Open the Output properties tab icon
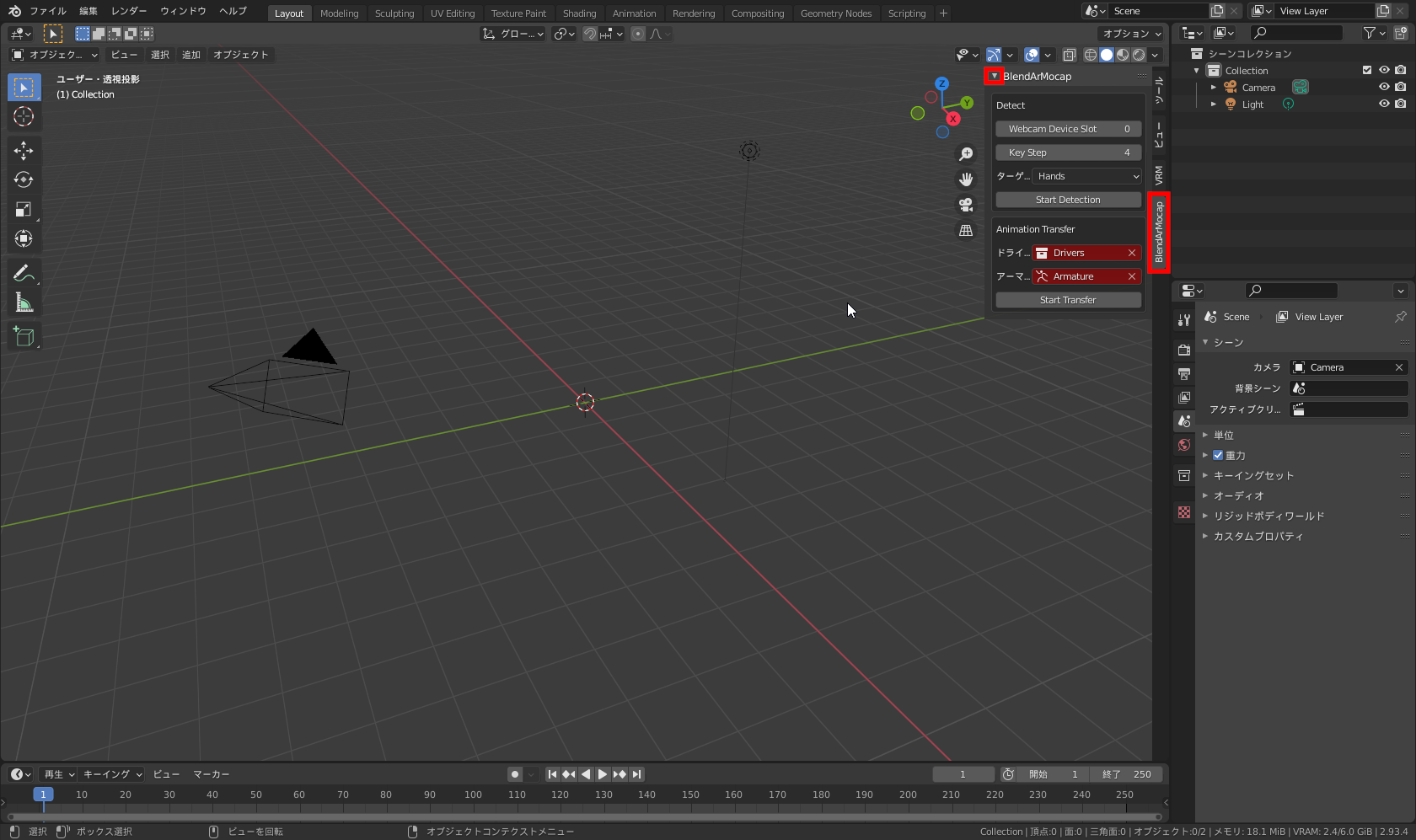Viewport: 1416px width, 840px height. [x=1184, y=373]
